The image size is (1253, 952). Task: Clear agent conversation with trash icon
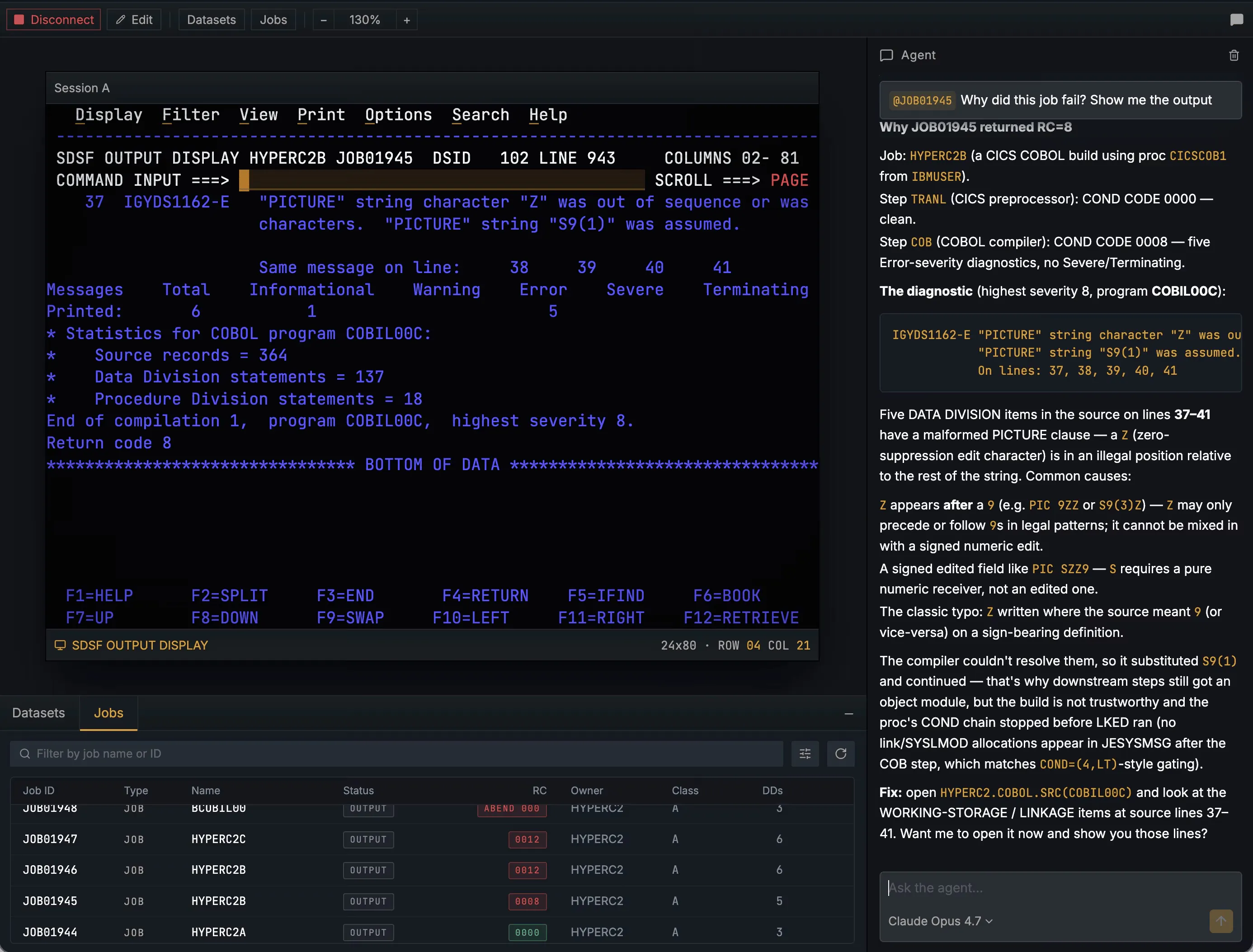pyautogui.click(x=1234, y=55)
